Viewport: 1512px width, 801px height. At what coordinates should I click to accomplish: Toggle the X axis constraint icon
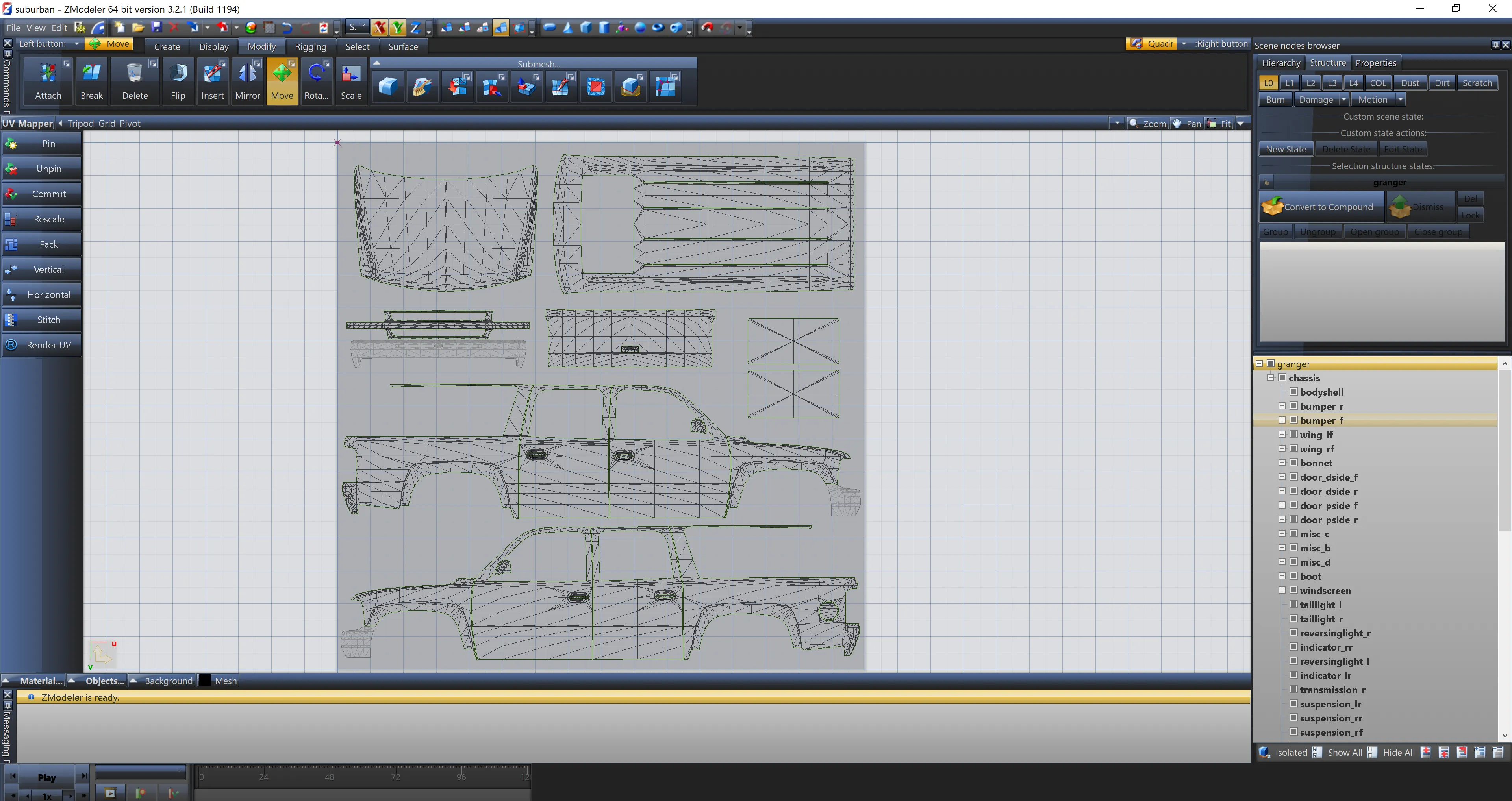[380, 28]
